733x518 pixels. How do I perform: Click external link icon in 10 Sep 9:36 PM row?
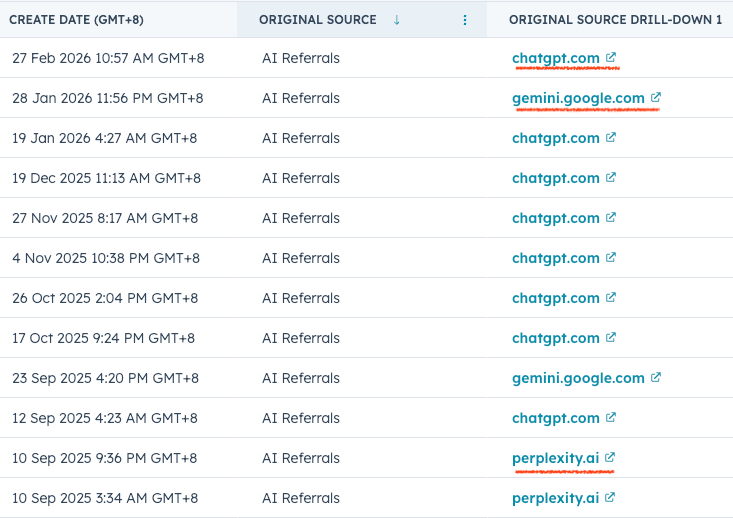pyautogui.click(x=610, y=457)
